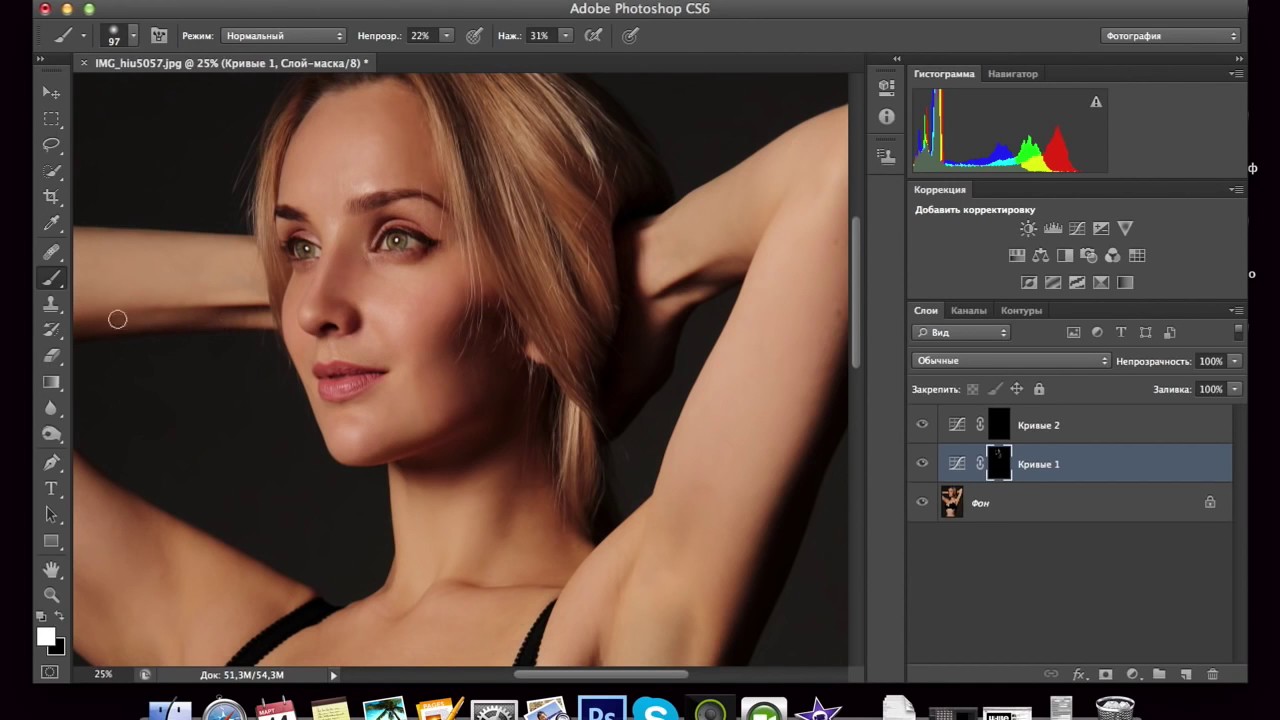Select the Hand tool
1280x720 pixels.
pos(51,569)
